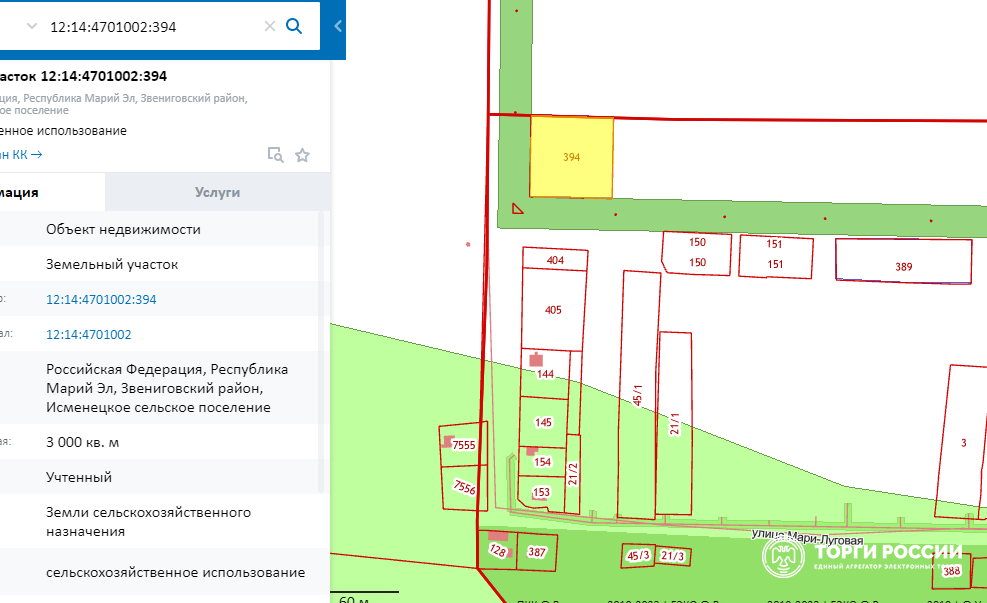The image size is (987, 603).
Task: Open the План КК link
Action: (x=20, y=154)
